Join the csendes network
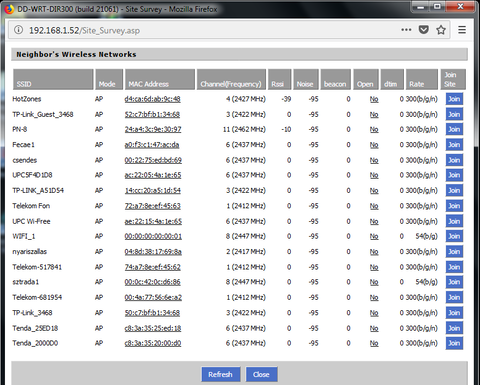Screen dimensions: 480x385 click(454, 160)
